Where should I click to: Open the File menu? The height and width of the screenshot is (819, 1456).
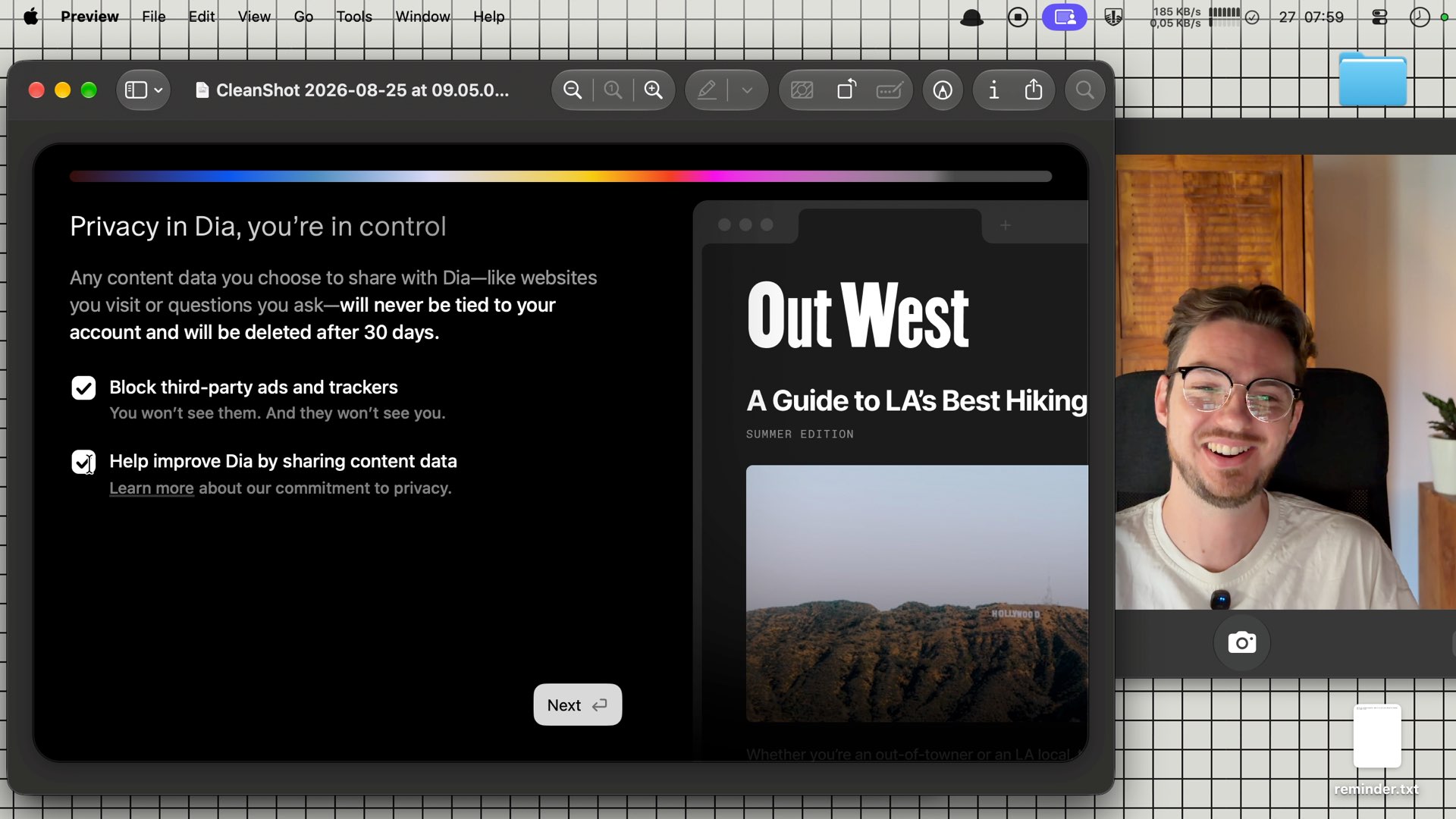point(153,17)
